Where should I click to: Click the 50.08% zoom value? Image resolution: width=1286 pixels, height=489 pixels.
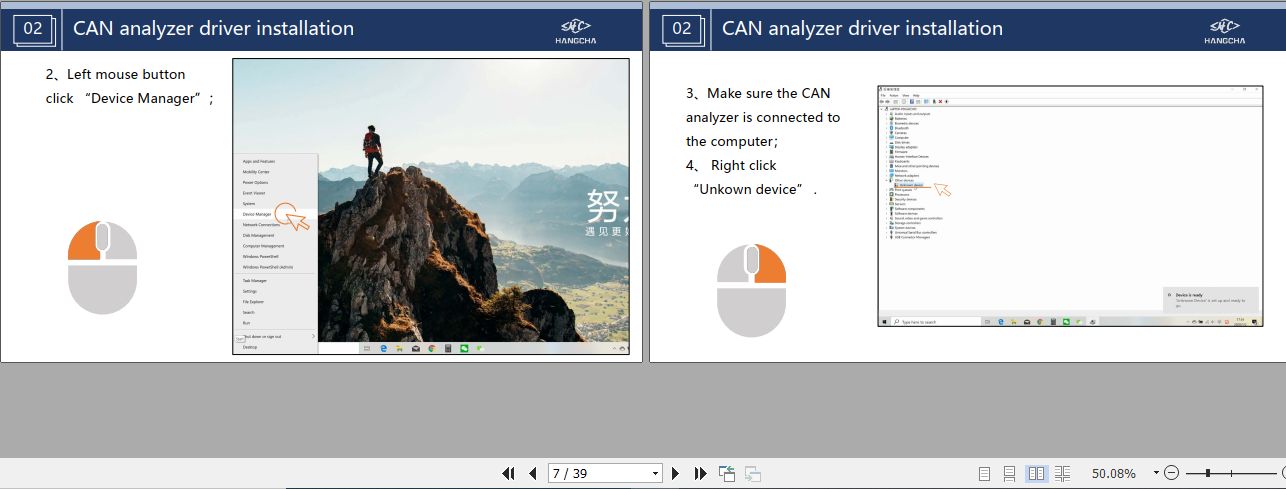click(1114, 473)
